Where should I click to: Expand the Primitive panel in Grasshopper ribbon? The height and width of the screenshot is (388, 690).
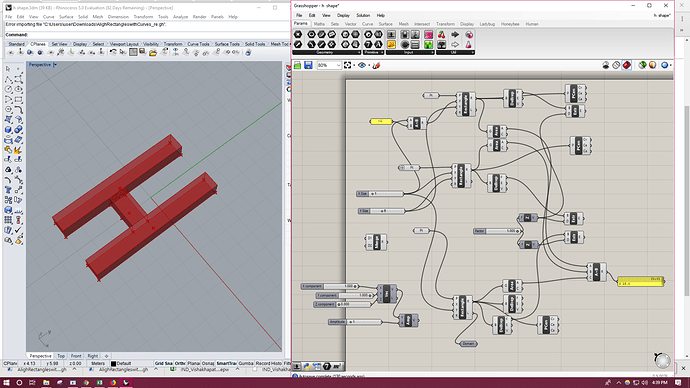tap(374, 52)
